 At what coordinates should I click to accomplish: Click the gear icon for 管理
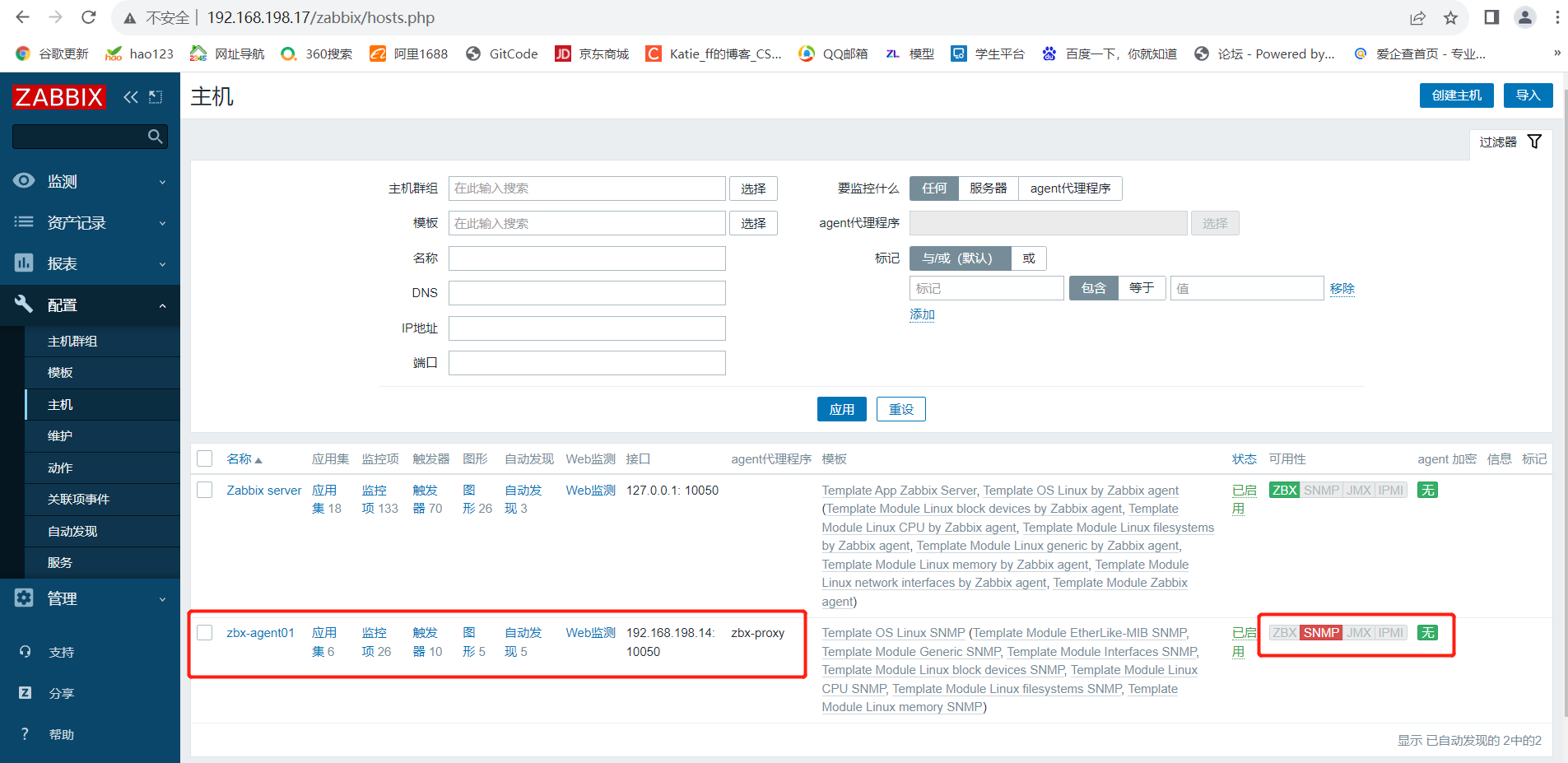(x=24, y=598)
